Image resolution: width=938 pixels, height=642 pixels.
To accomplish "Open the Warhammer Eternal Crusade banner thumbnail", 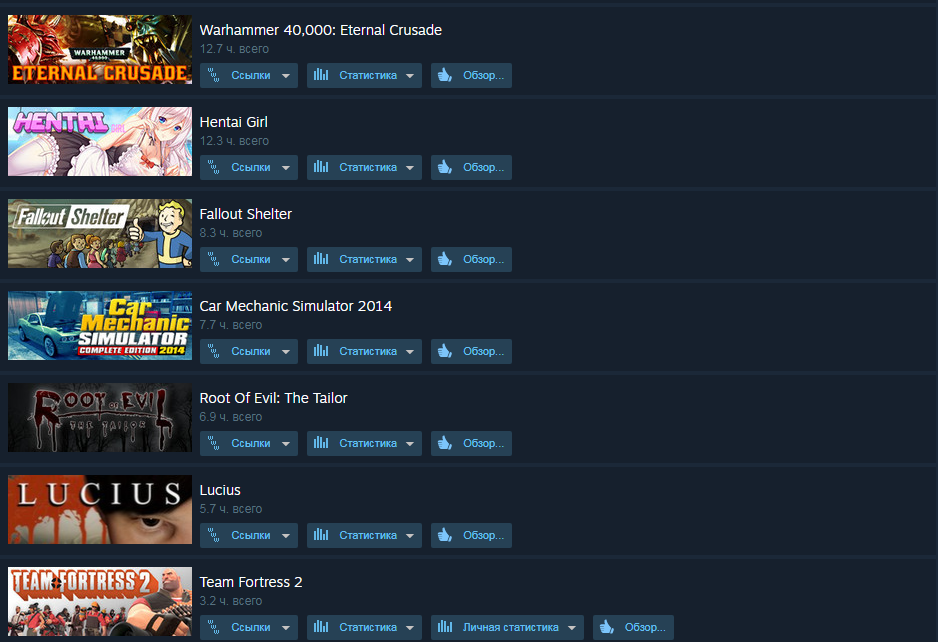I will (100, 50).
